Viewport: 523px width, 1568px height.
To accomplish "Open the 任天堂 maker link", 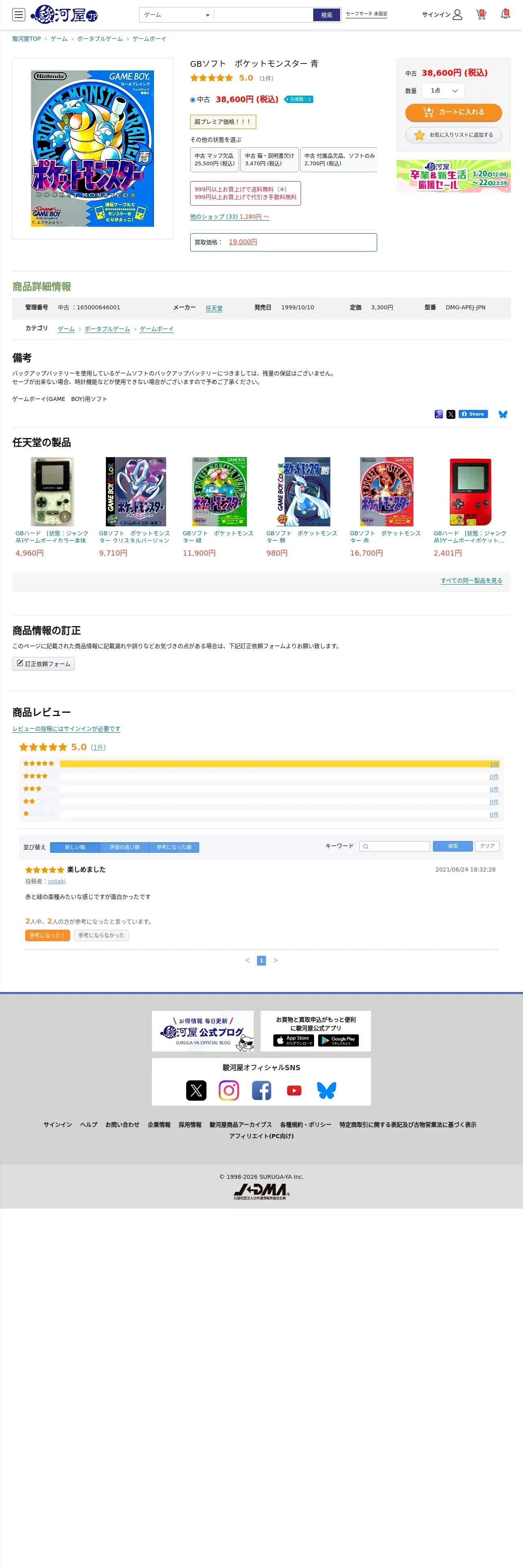I will tap(214, 309).
